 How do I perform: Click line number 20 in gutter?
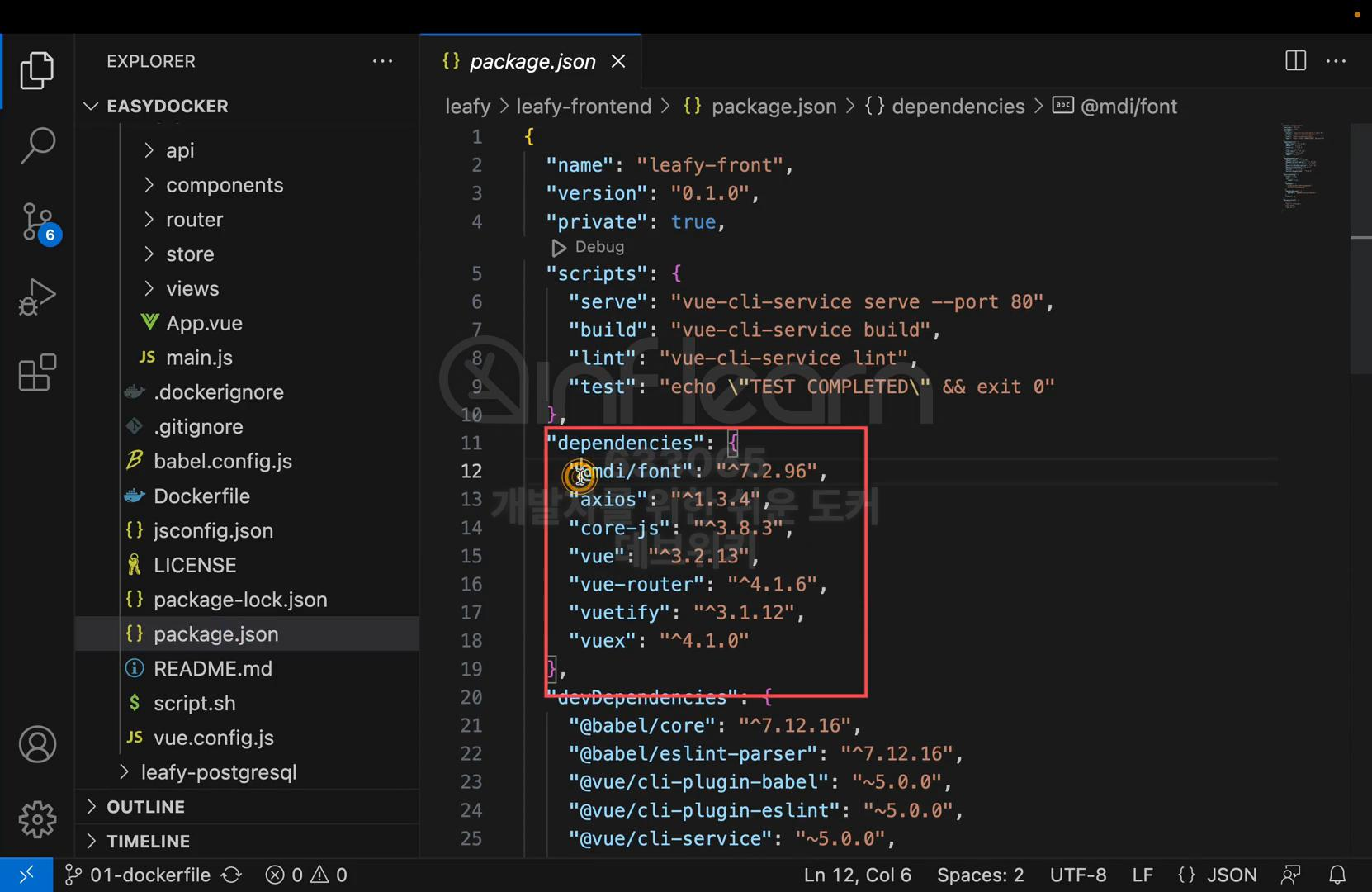tap(471, 697)
